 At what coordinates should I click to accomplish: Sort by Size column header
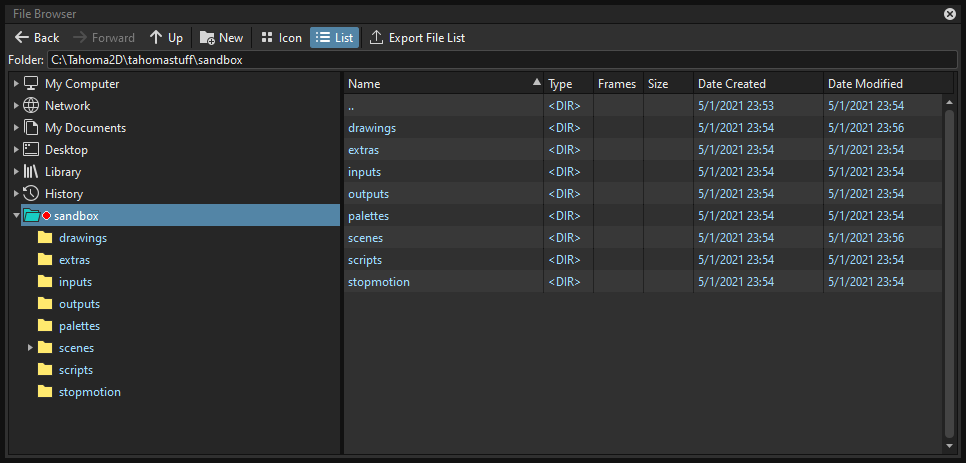tap(668, 84)
